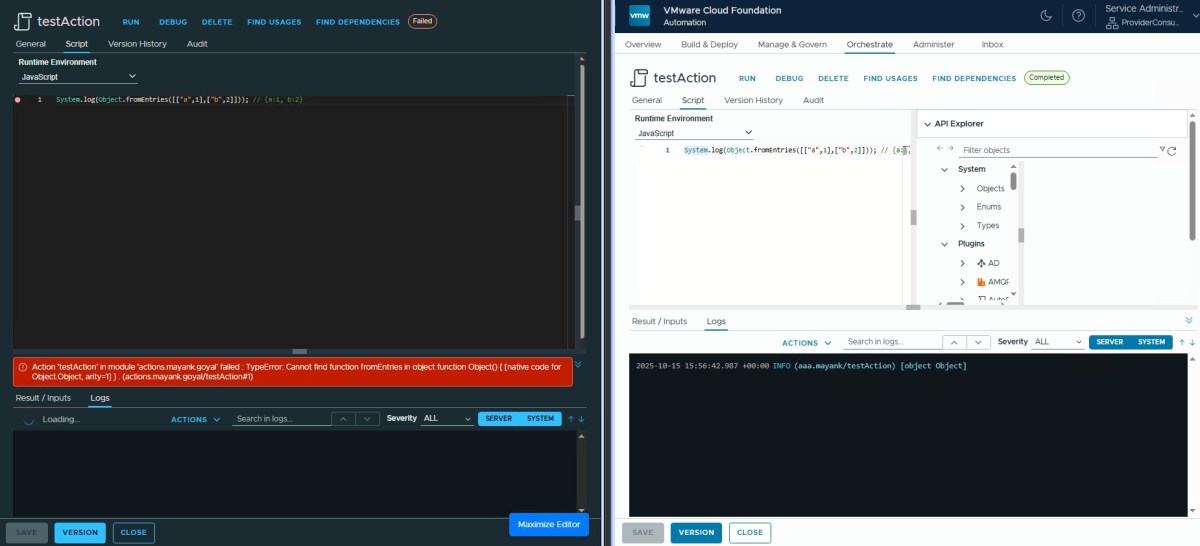Click sort descending arrow in light logs
Viewport: 1200px width, 546px height.
point(1191,342)
